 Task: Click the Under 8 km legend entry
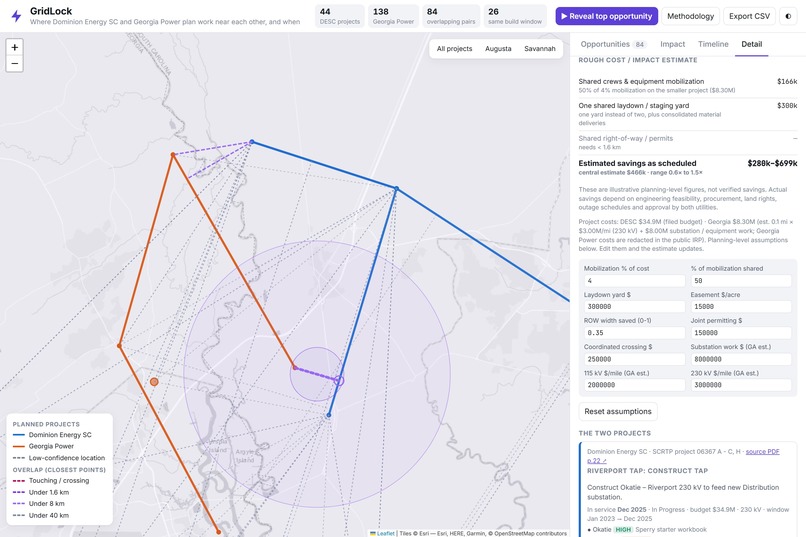[39, 504]
